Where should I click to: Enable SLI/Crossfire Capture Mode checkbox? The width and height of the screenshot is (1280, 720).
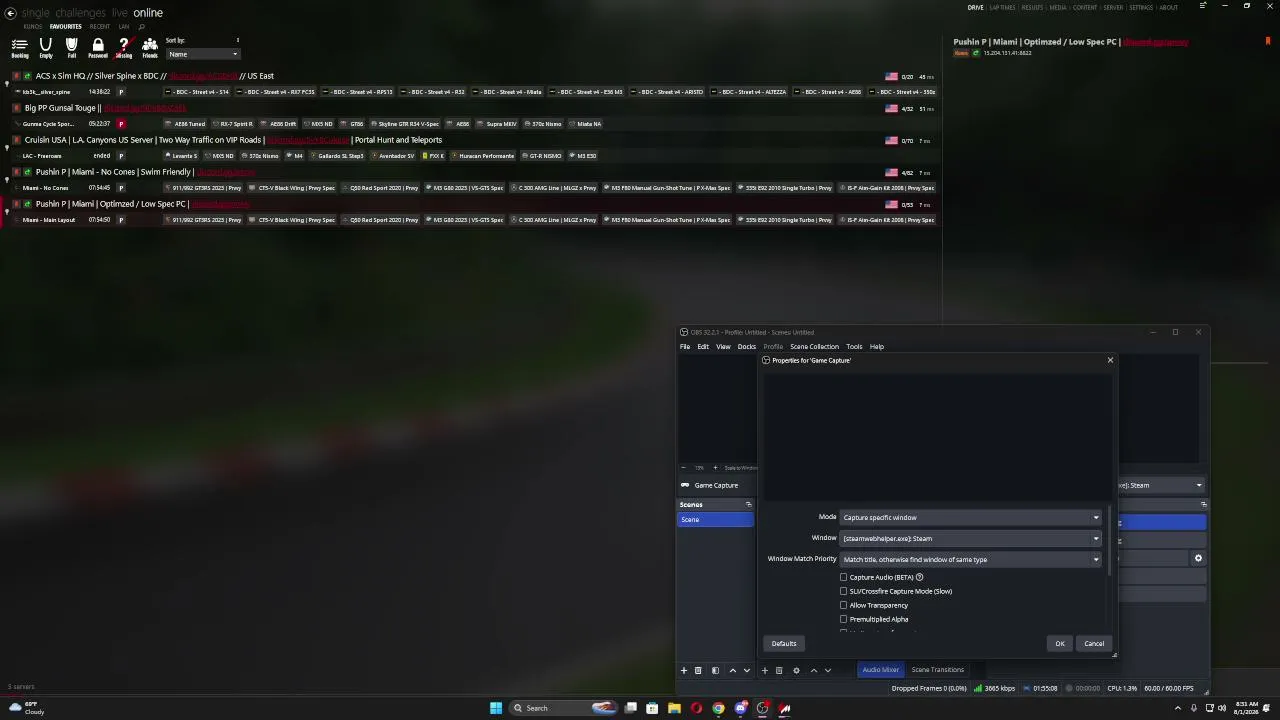point(843,591)
